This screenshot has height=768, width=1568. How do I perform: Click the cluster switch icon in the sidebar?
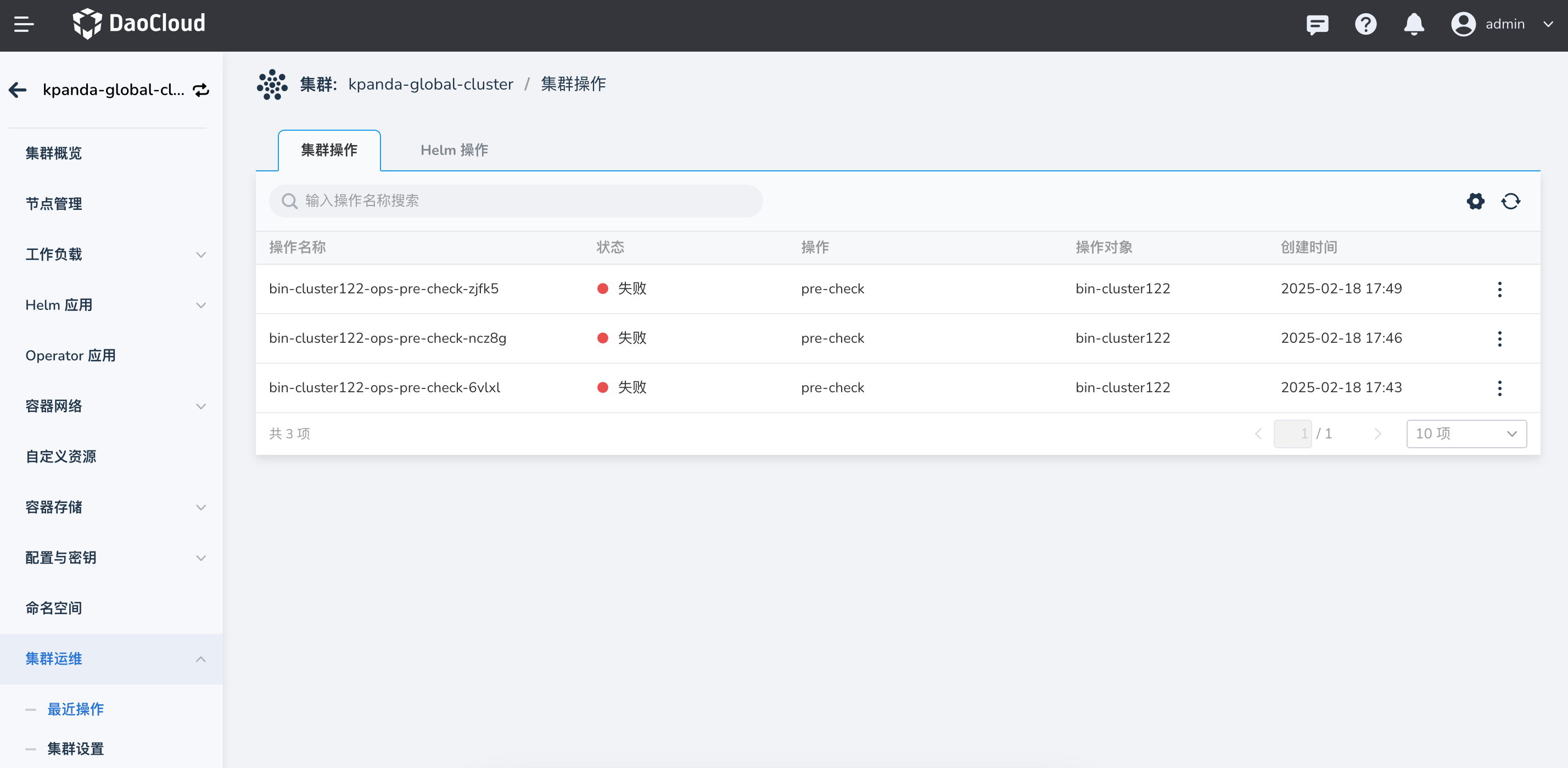[x=201, y=90]
